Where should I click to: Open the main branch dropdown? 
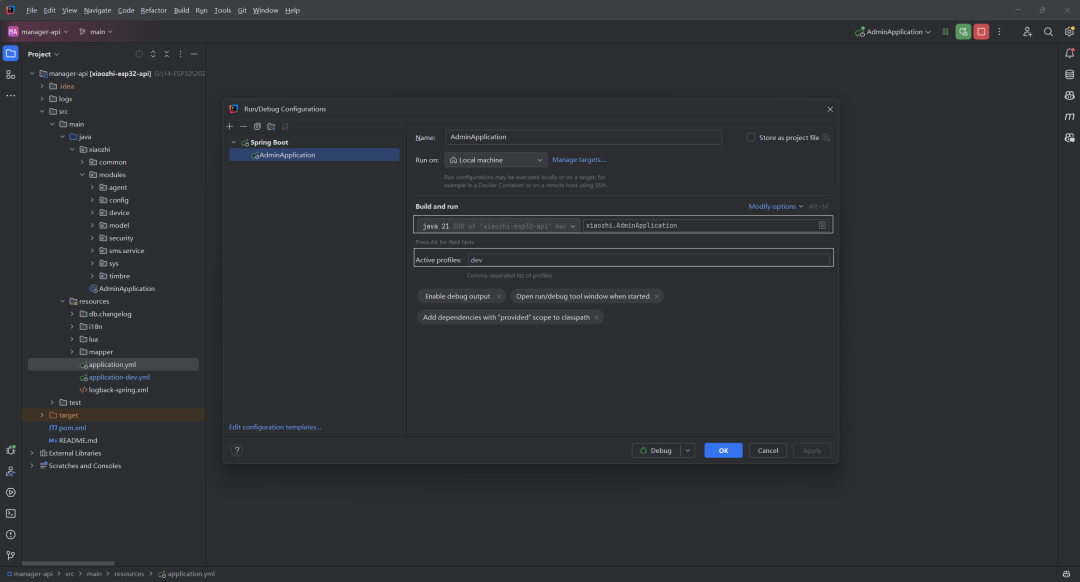96,32
